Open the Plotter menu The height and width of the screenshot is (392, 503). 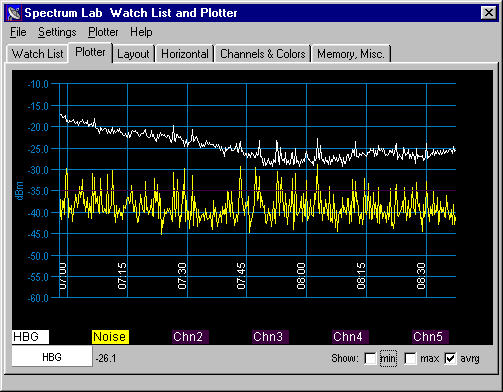(103, 32)
